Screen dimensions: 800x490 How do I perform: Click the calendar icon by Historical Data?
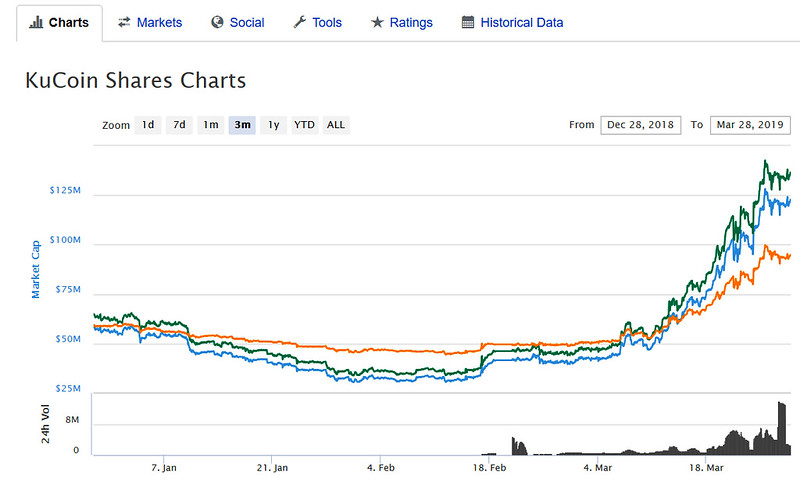(468, 22)
